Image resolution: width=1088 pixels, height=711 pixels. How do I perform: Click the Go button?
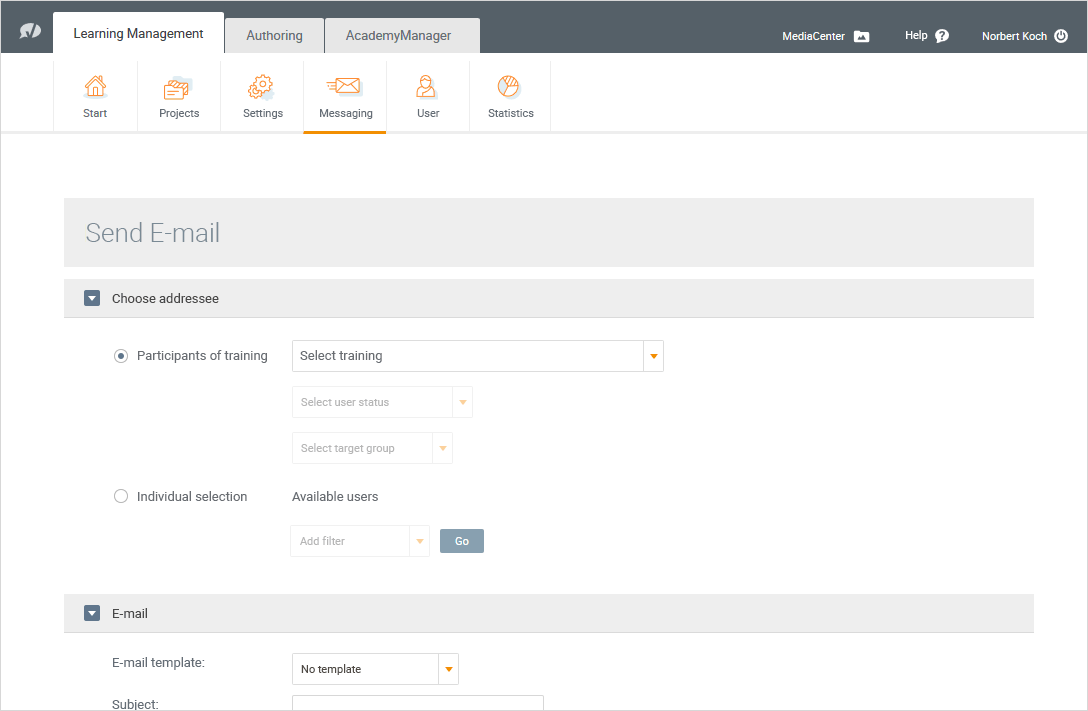(461, 541)
